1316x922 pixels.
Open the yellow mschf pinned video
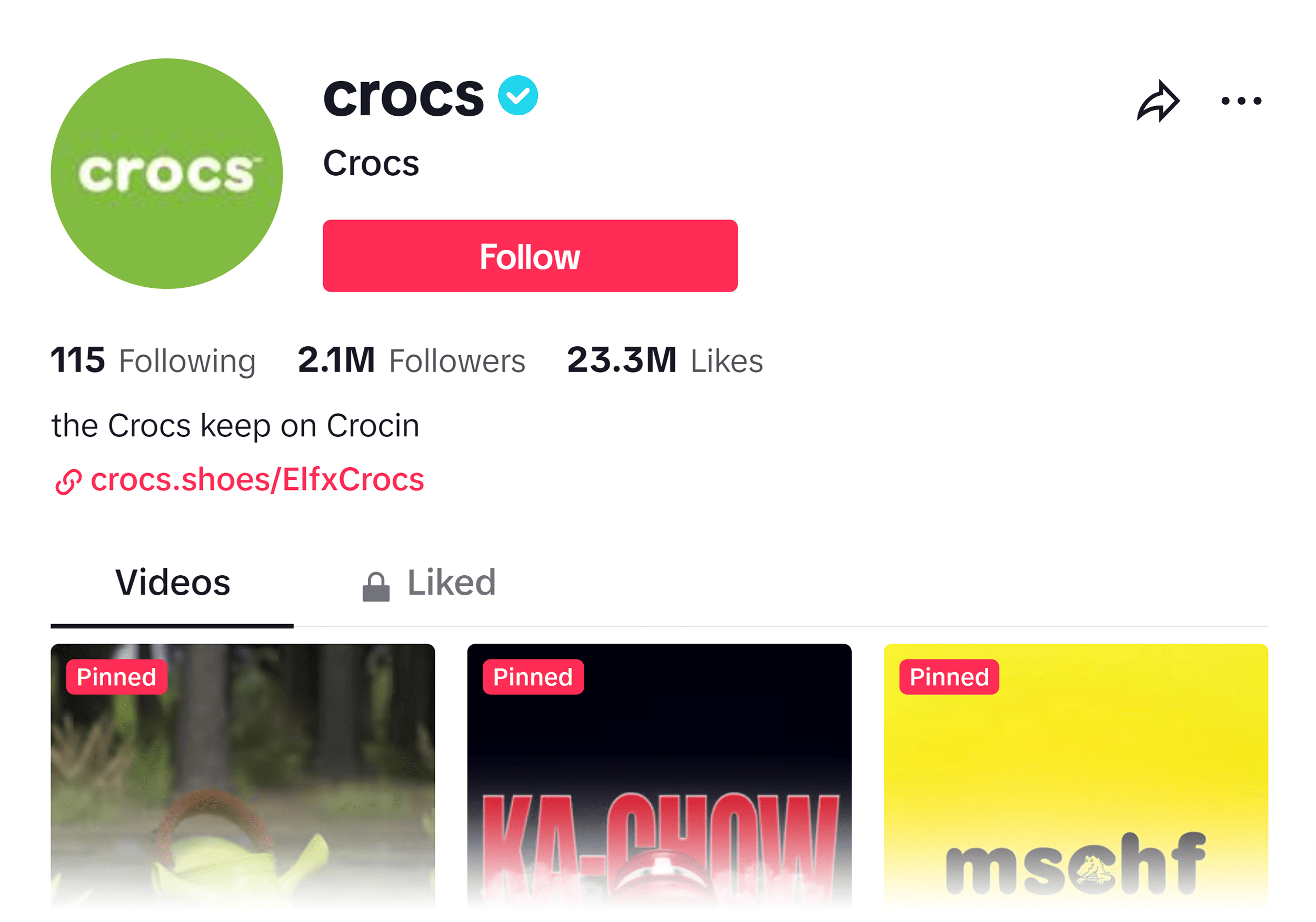coord(1076,791)
